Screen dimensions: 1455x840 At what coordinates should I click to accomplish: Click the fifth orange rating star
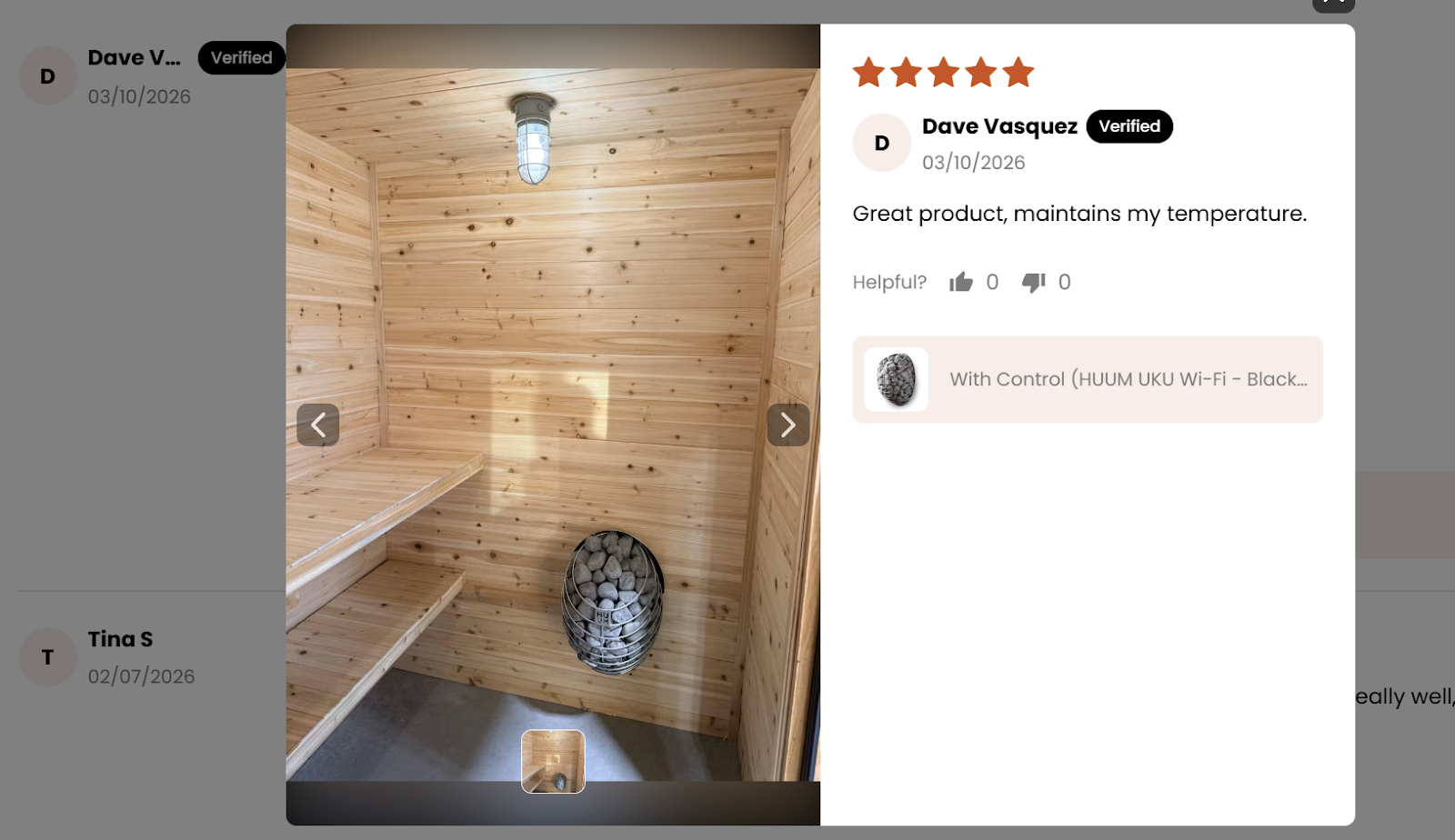[1018, 72]
